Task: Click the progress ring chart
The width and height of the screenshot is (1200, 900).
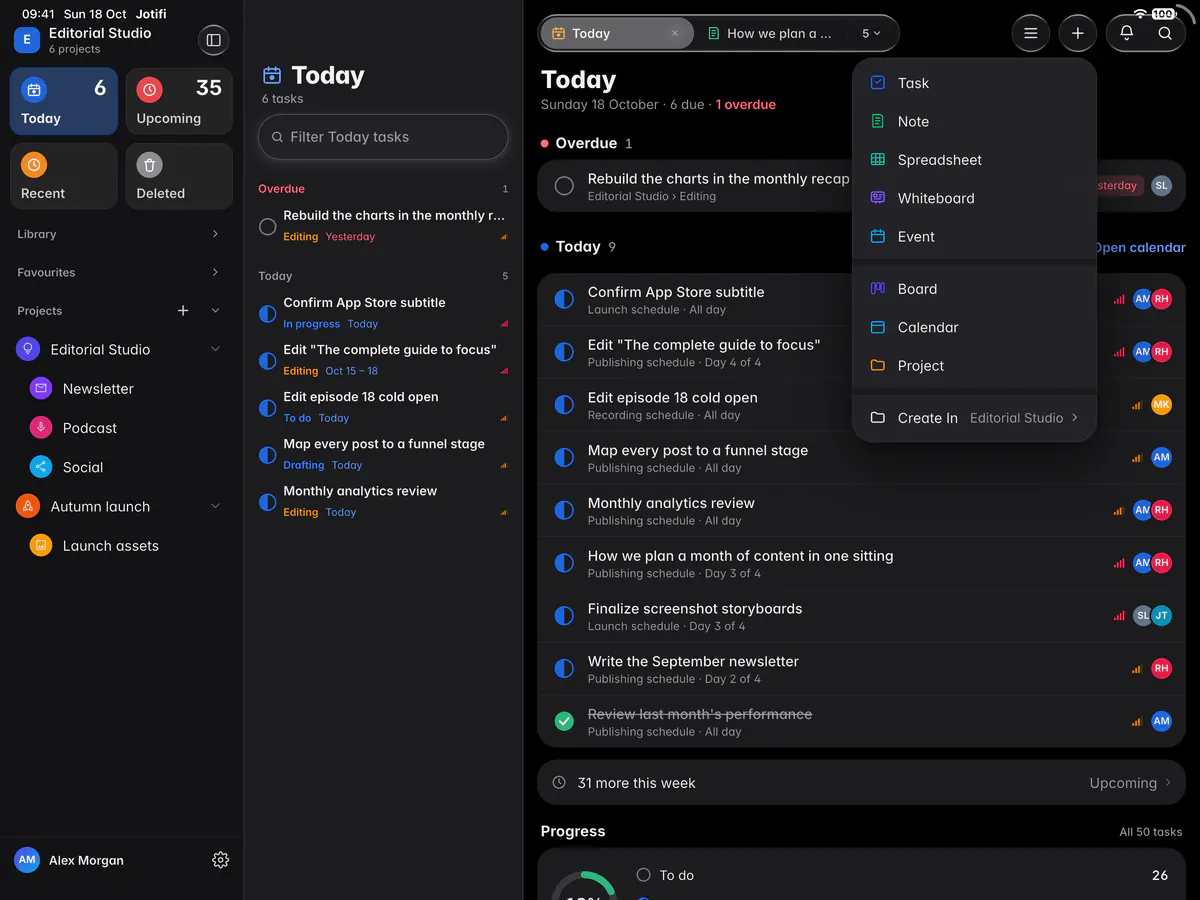Action: 584,885
